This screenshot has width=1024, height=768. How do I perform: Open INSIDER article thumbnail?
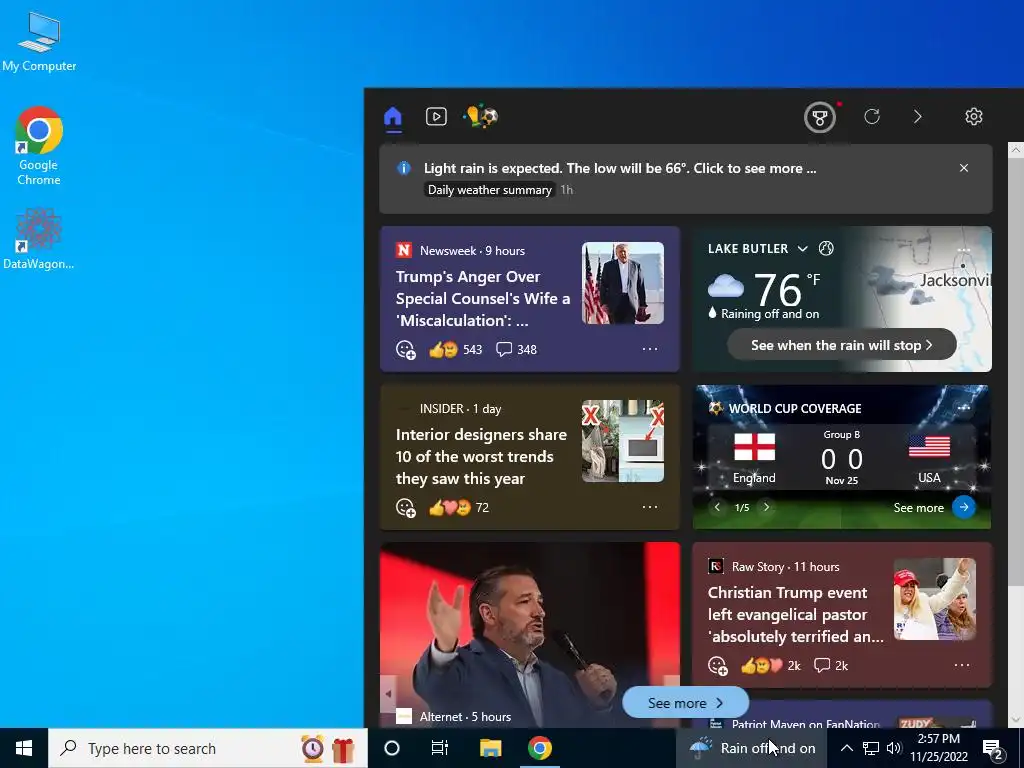pos(622,441)
